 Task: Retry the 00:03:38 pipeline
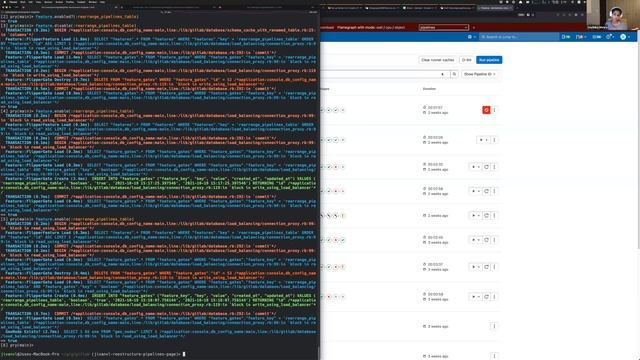point(486,191)
